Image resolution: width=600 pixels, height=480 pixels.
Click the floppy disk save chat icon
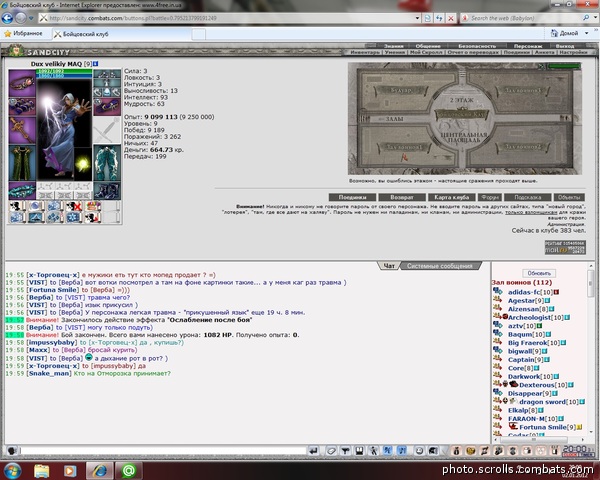(x=359, y=451)
